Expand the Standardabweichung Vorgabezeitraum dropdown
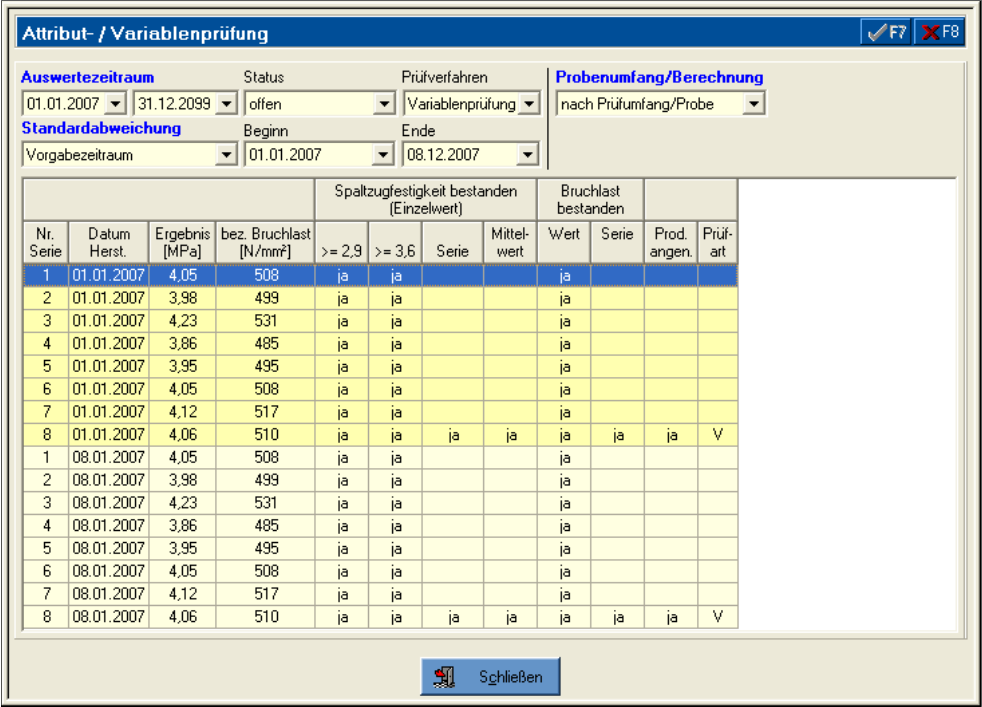 pyautogui.click(x=226, y=155)
